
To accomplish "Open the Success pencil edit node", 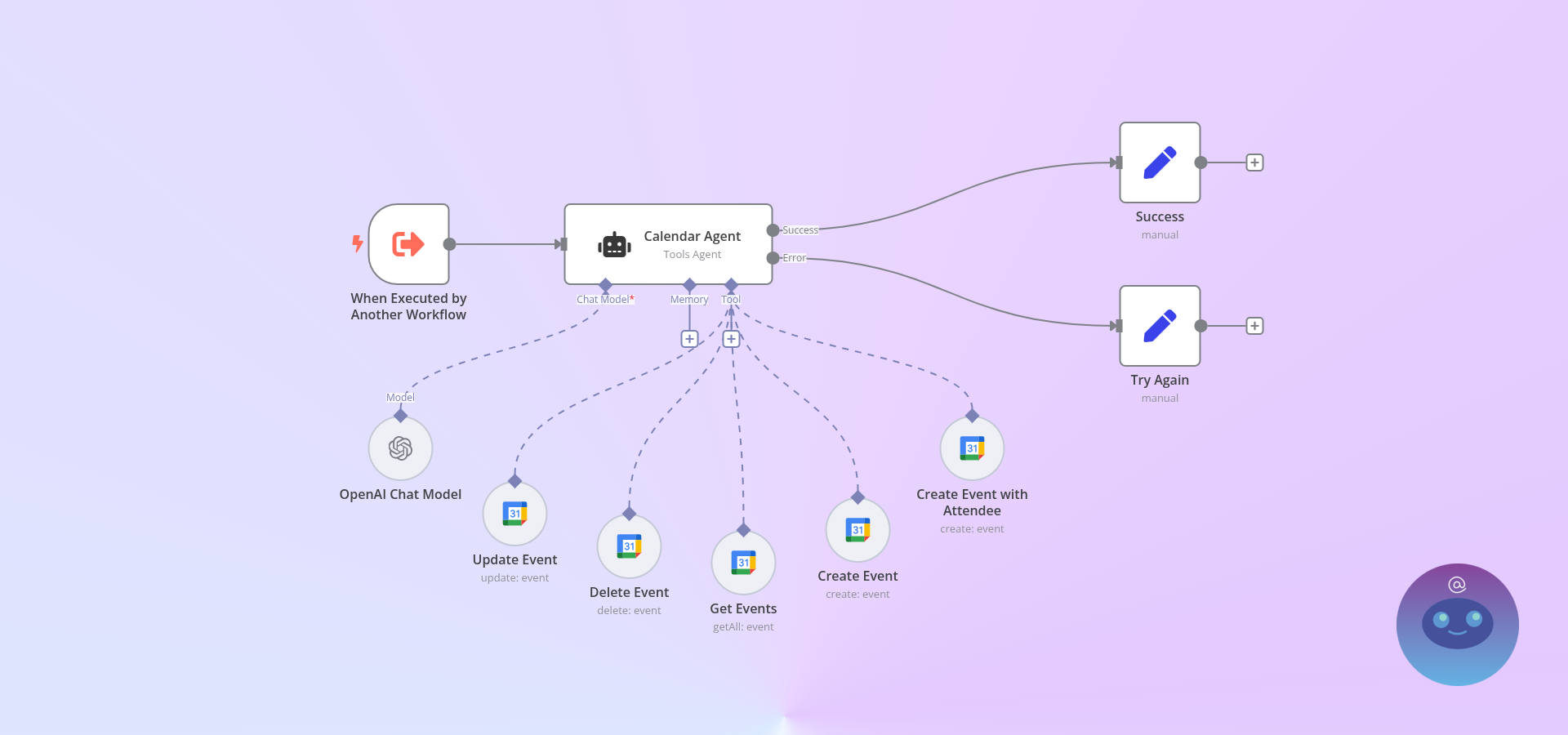I will [1160, 163].
